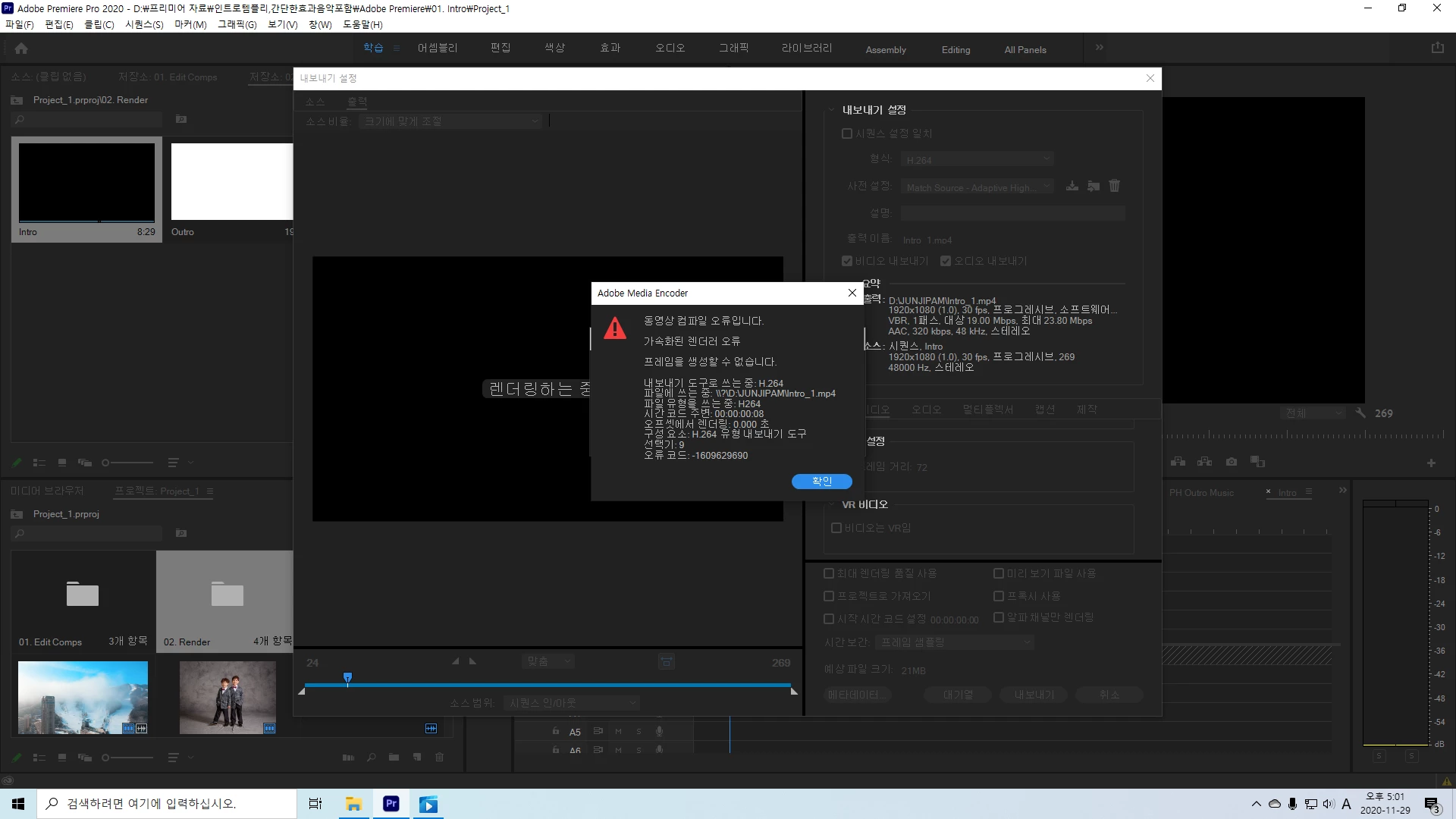The image size is (1456, 819).
Task: Click the home icon in the workspace bar
Action: pyautogui.click(x=21, y=49)
